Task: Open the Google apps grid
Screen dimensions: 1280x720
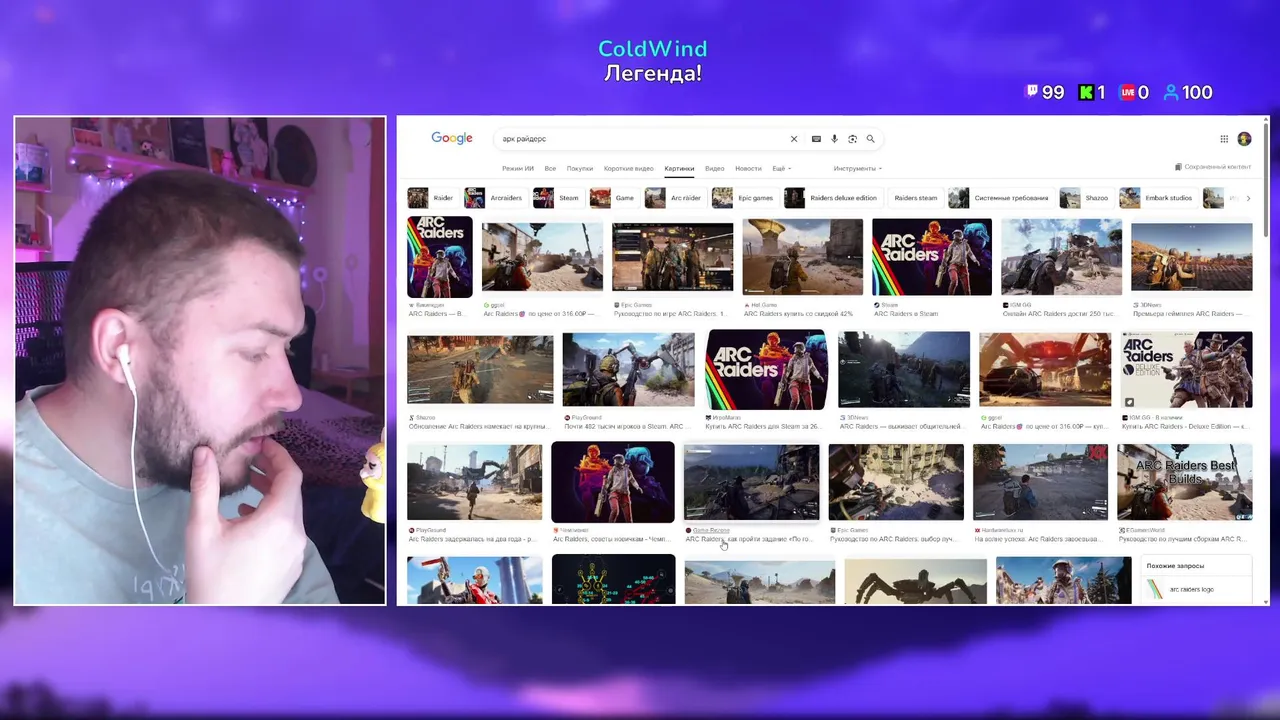Action: [x=1224, y=139]
